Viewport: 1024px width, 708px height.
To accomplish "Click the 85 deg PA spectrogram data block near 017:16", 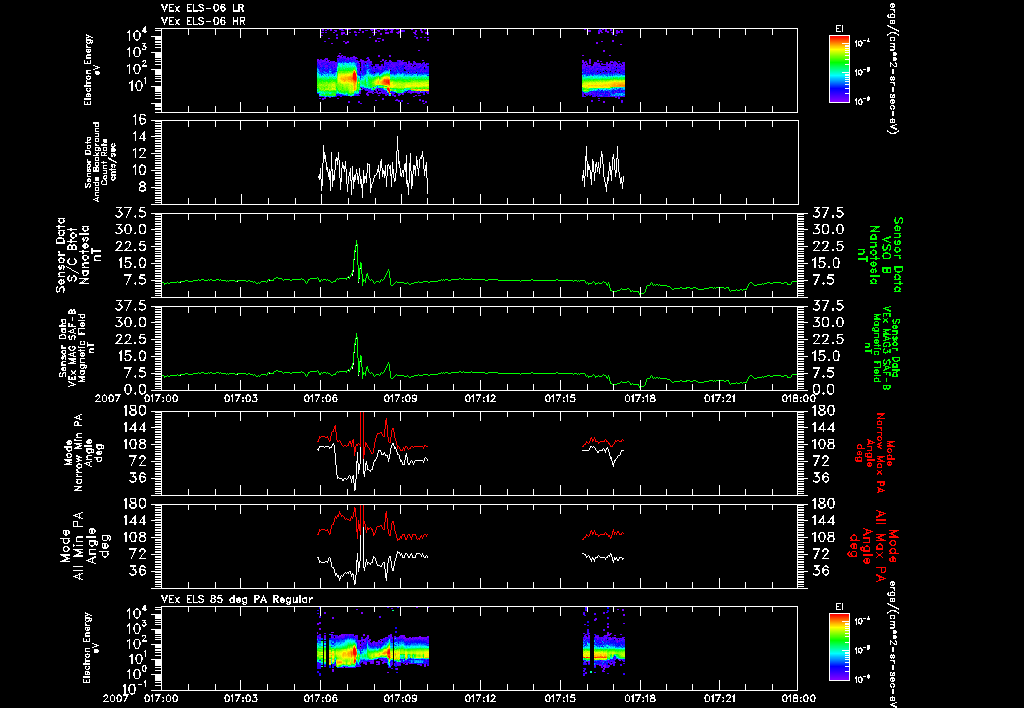I will pos(604,651).
